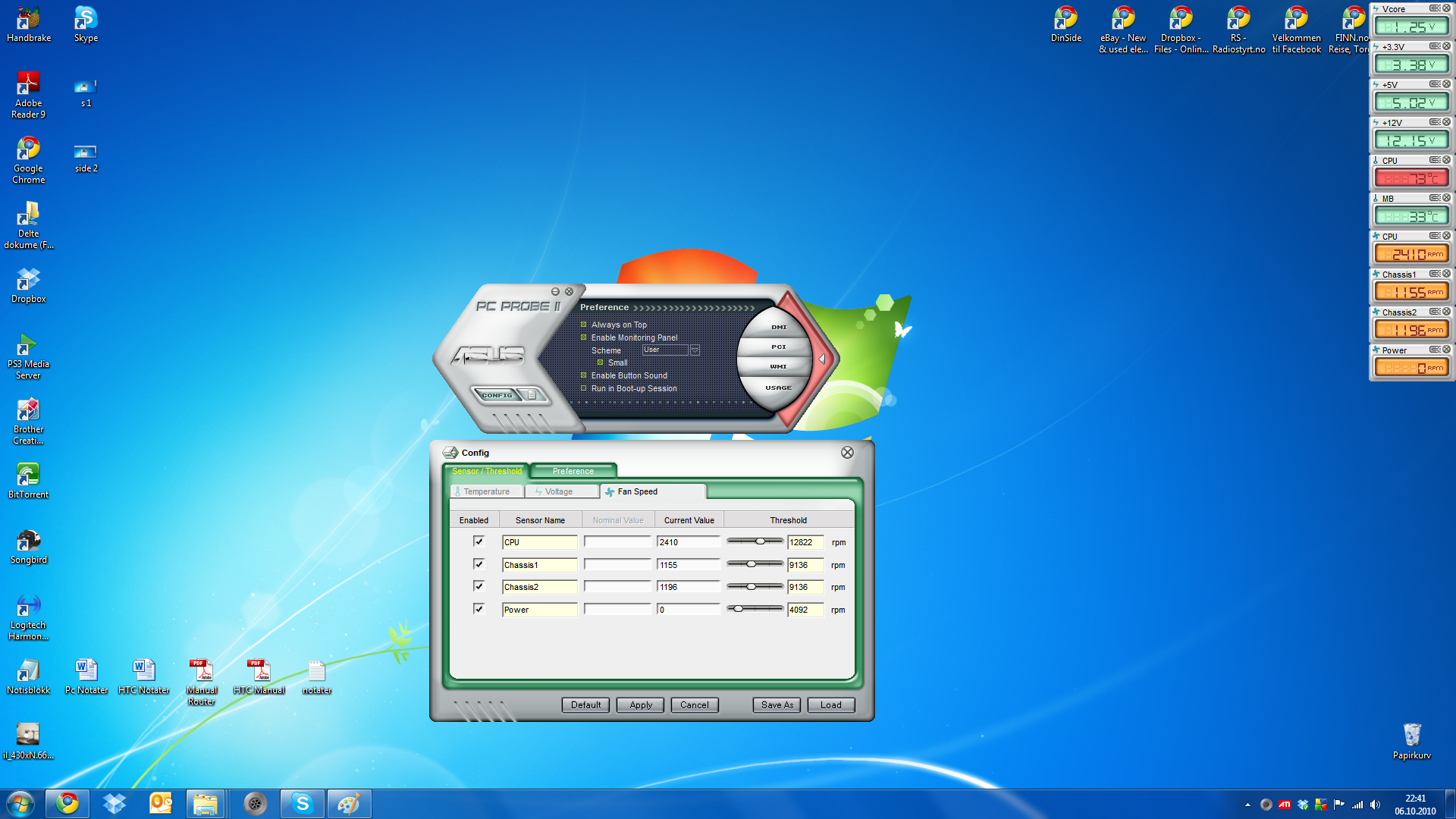Click Save As button in Config
This screenshot has width=1456, height=819.
point(777,705)
